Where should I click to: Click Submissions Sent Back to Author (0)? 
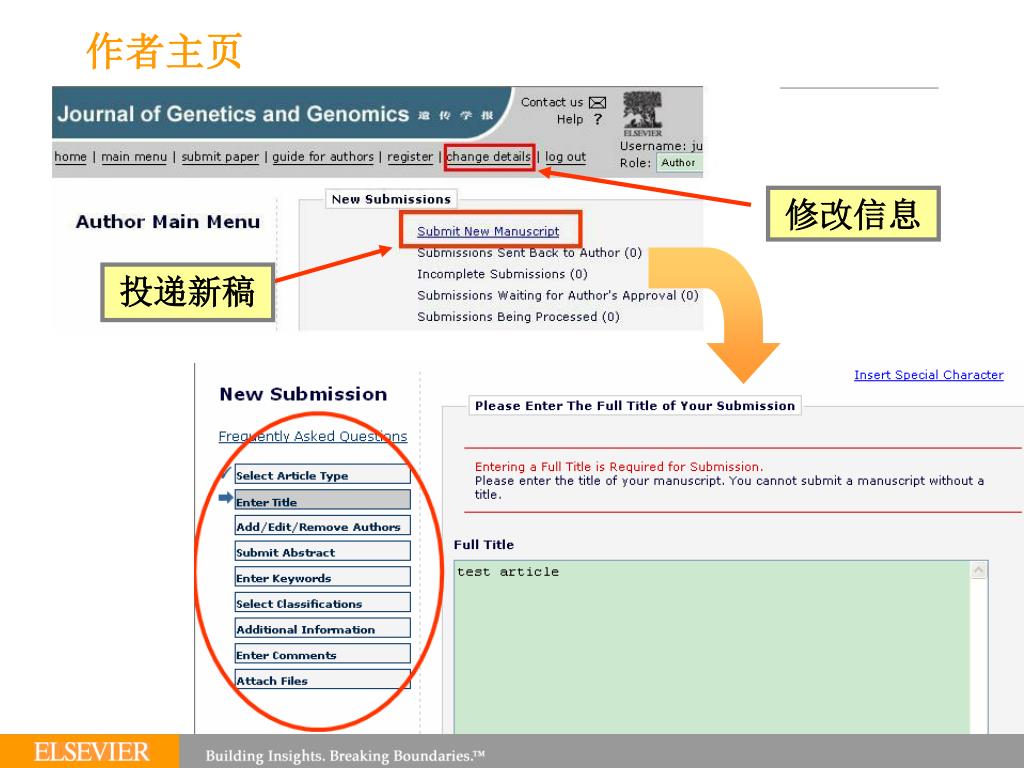coord(530,253)
